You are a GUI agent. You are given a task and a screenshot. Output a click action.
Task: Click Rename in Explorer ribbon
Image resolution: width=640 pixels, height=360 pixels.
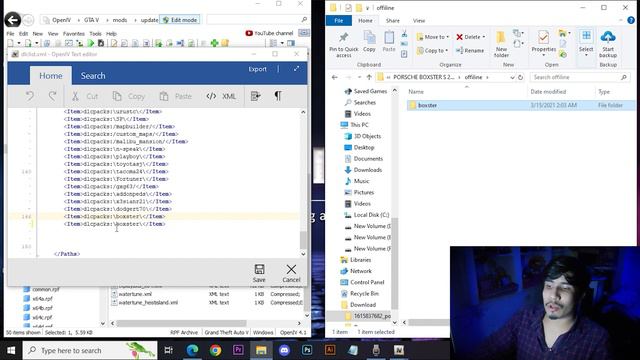[470, 51]
